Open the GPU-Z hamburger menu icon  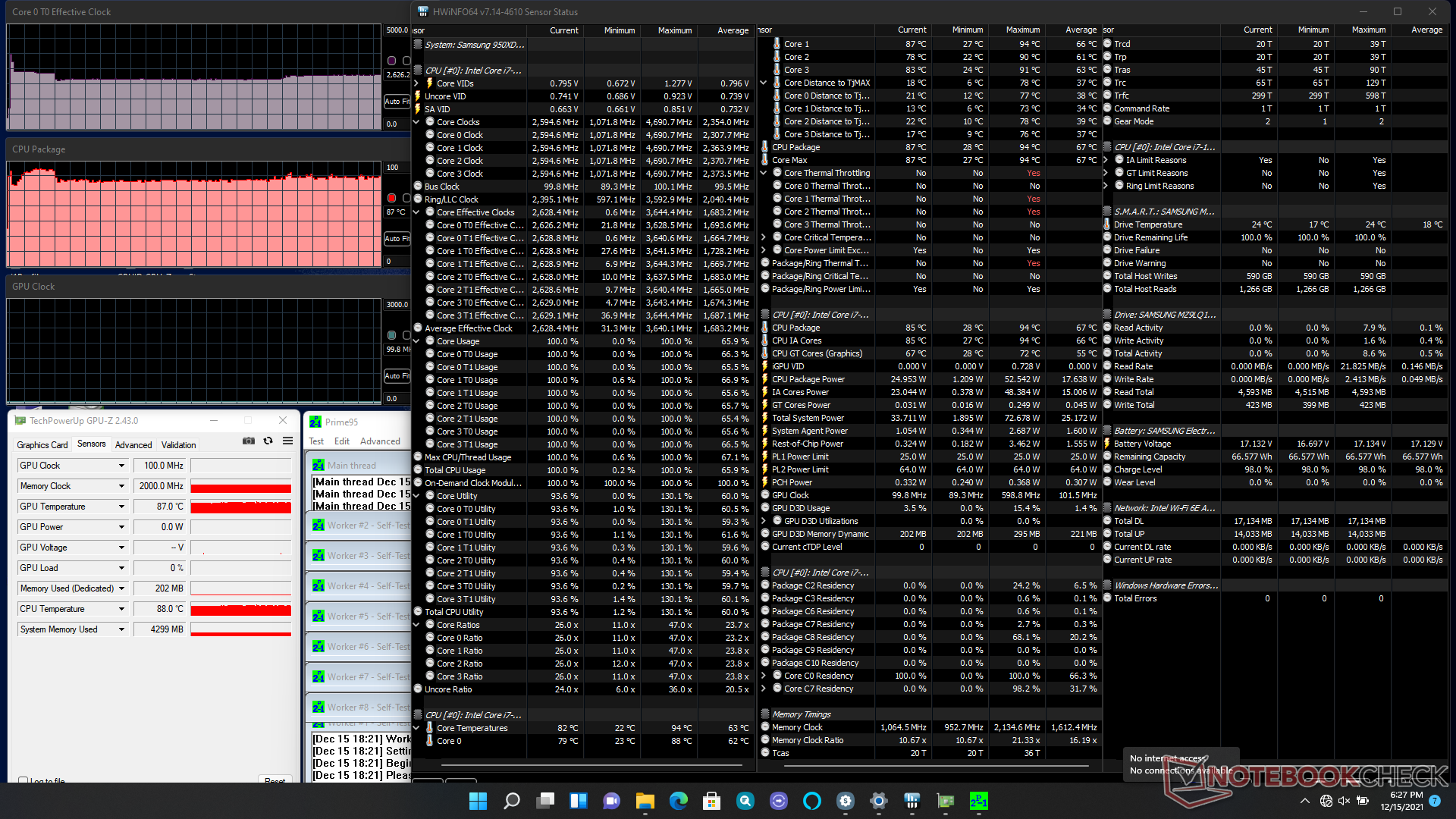[288, 441]
